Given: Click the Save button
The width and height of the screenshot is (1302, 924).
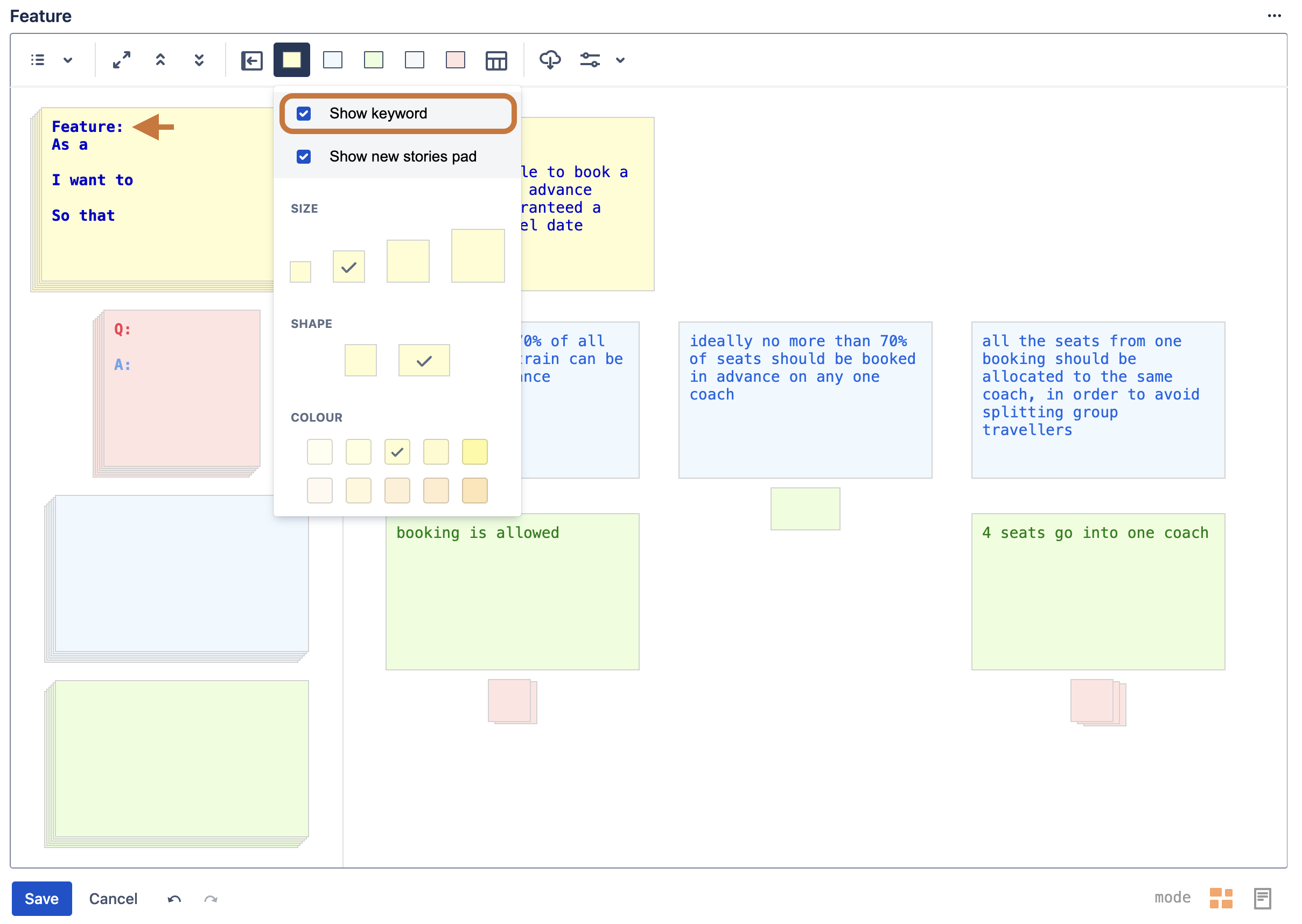Looking at the screenshot, I should 41,898.
